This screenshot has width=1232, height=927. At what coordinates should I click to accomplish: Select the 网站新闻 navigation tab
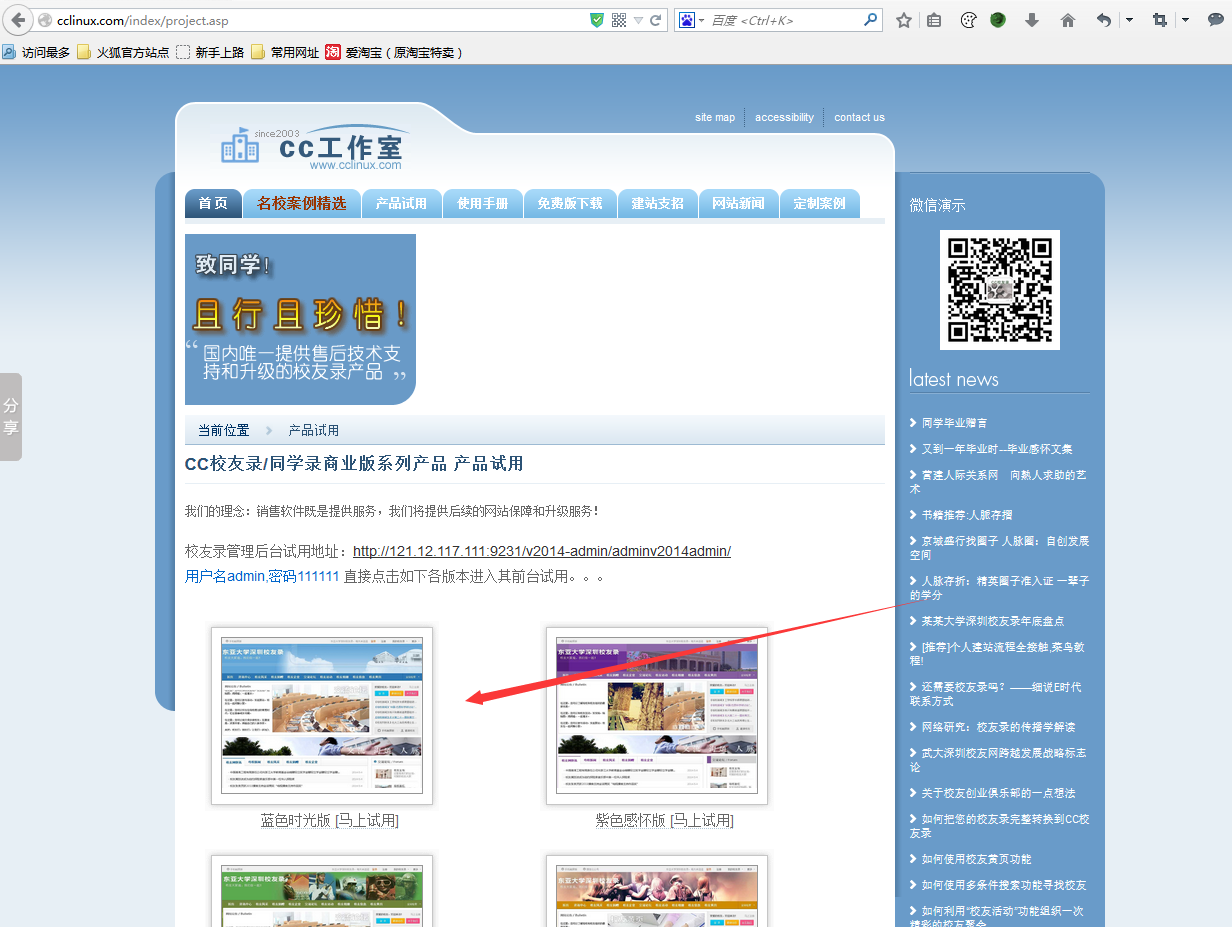pyautogui.click(x=739, y=203)
